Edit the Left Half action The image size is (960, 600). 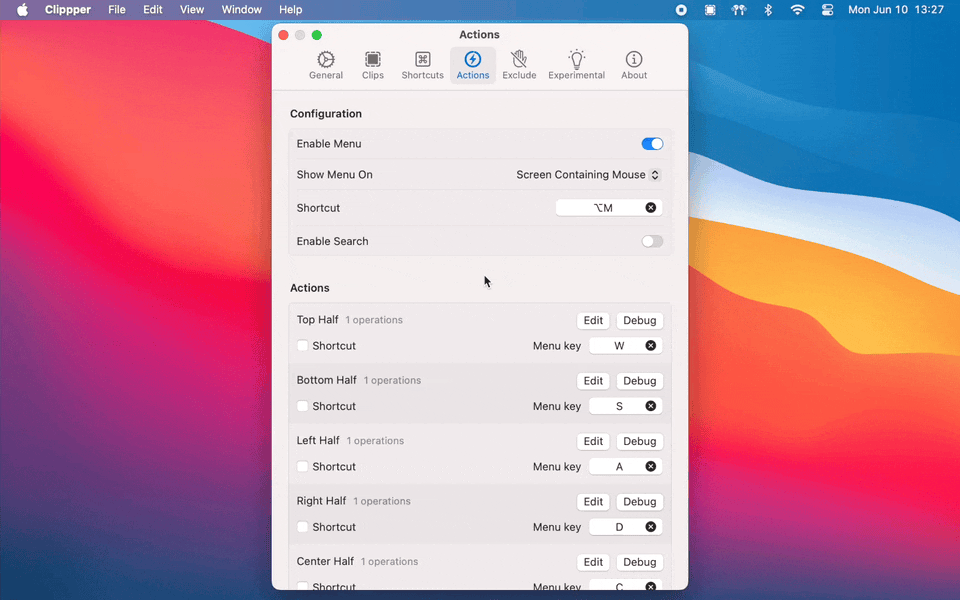[593, 441]
